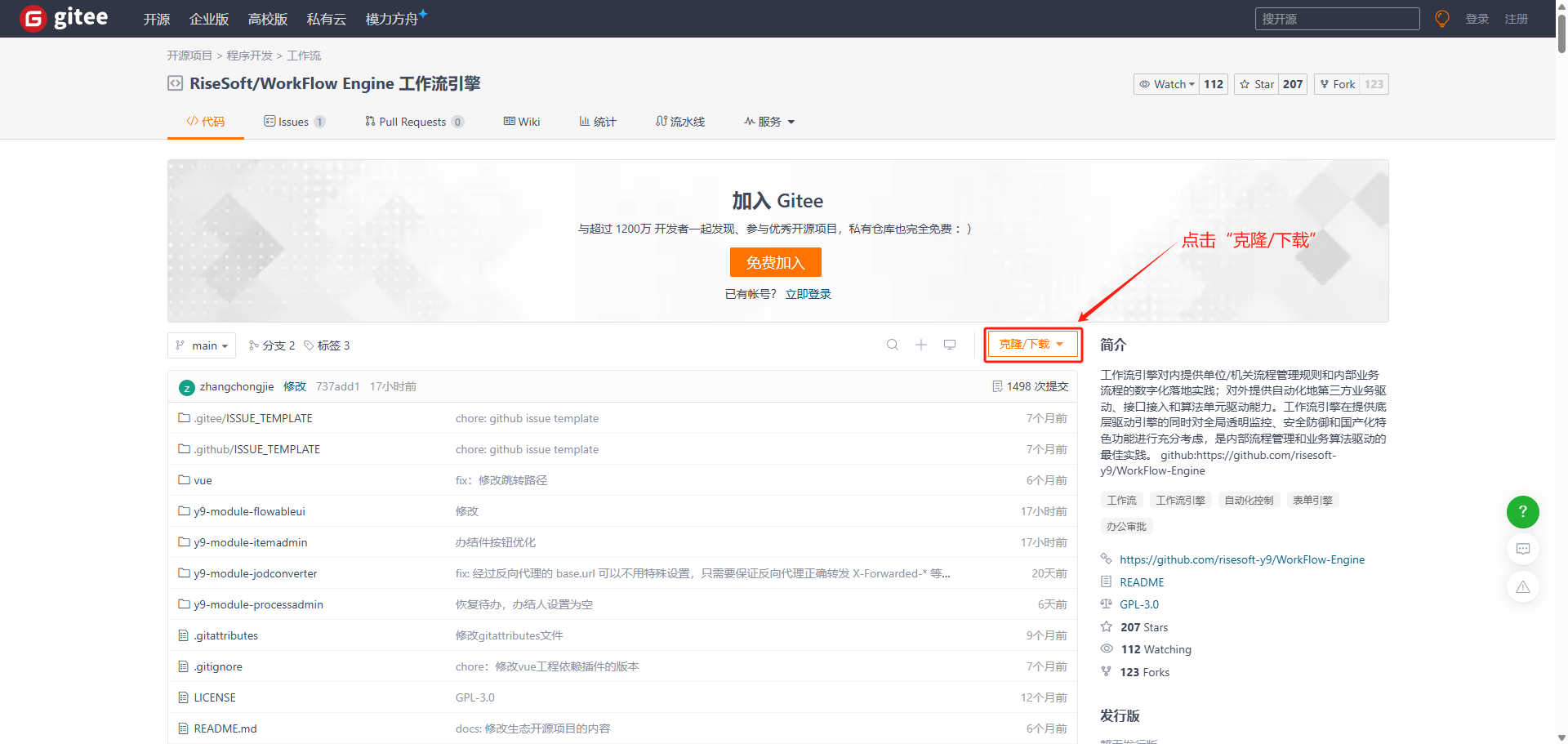Click the 207 star count

click(x=1293, y=84)
